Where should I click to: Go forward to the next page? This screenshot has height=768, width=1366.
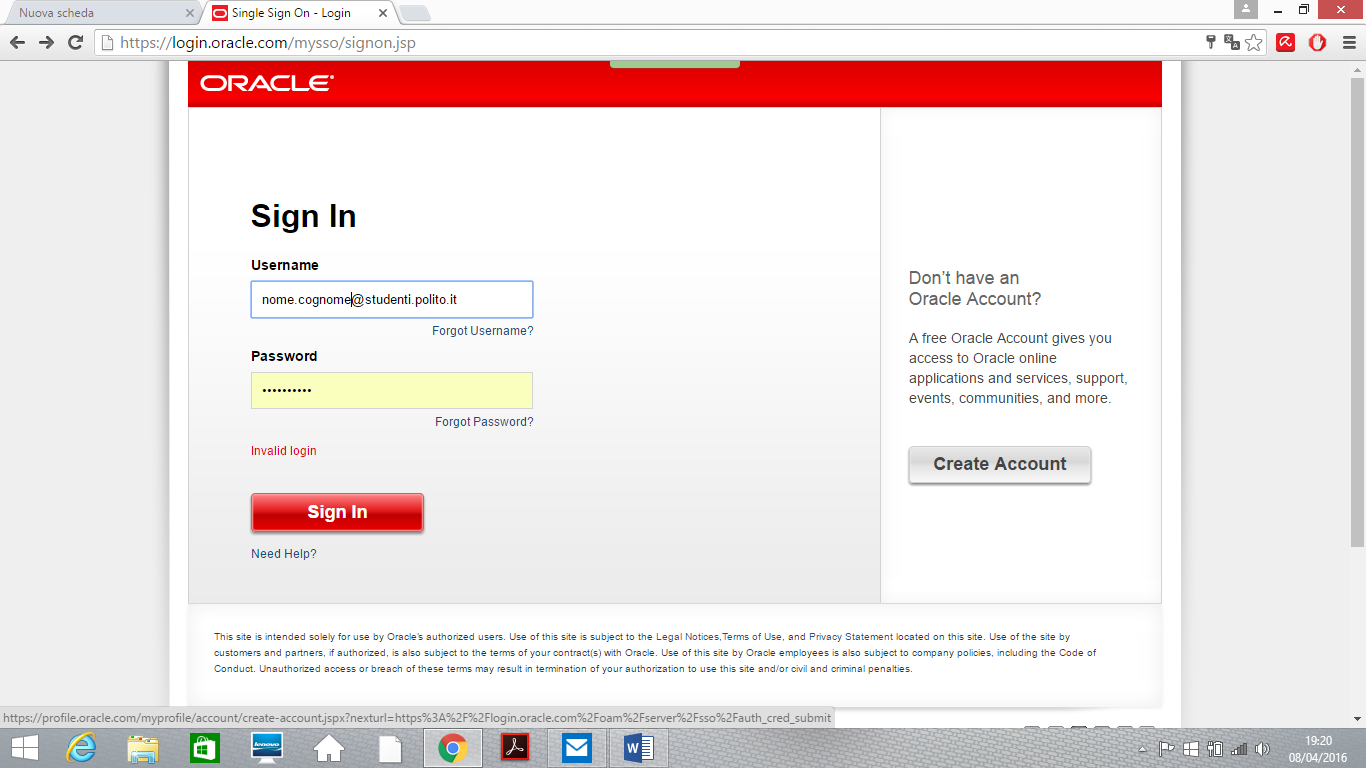click(x=46, y=43)
